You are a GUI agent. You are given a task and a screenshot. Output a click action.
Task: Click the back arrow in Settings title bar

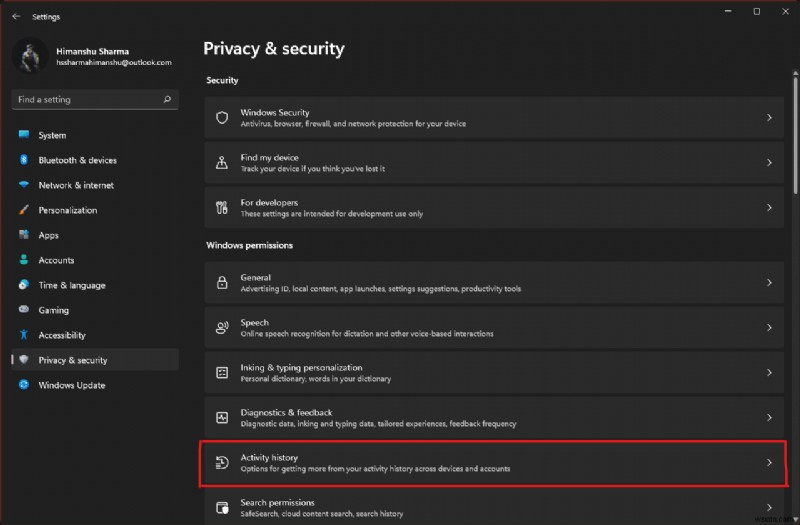[x=16, y=16]
